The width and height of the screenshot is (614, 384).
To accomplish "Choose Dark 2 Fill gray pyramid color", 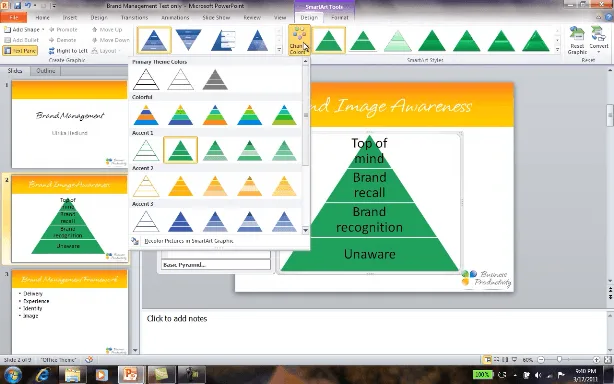I will click(x=215, y=79).
